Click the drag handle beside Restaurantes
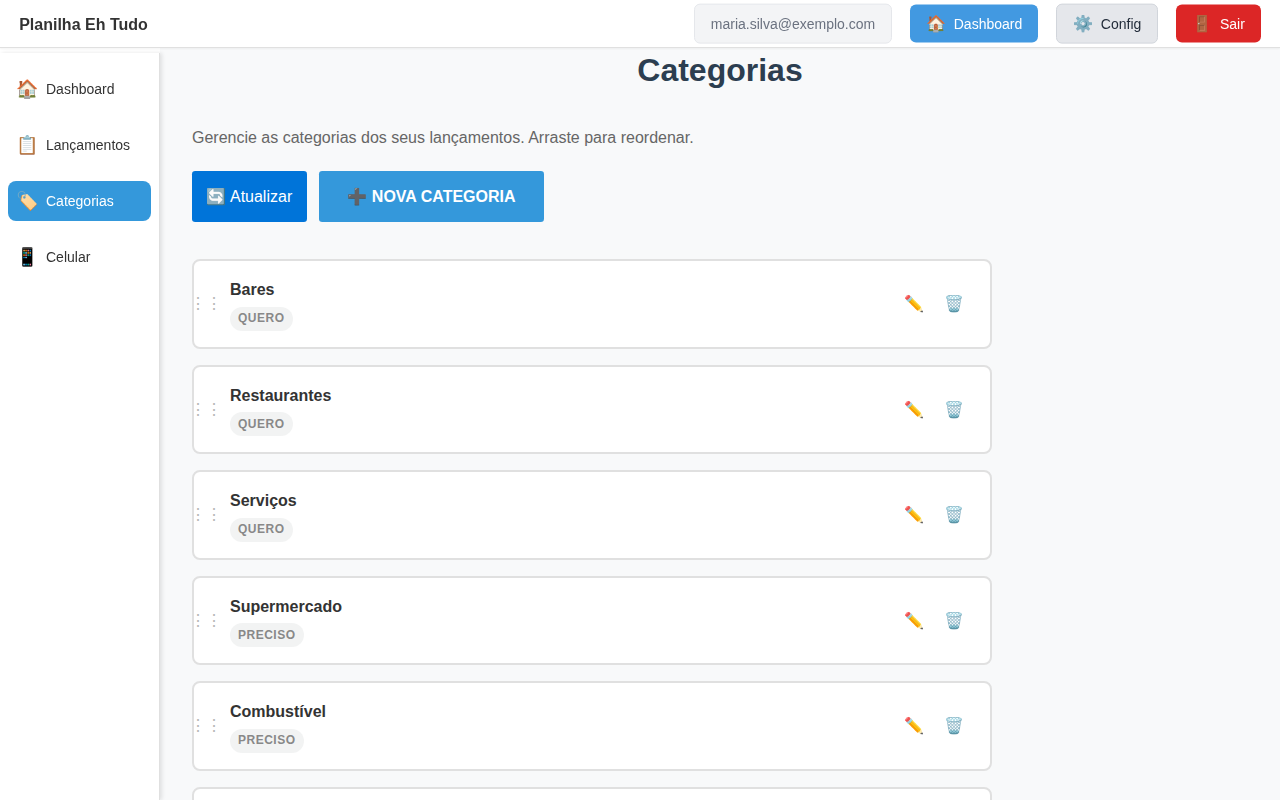Screen dimensions: 1280x800 point(207,409)
